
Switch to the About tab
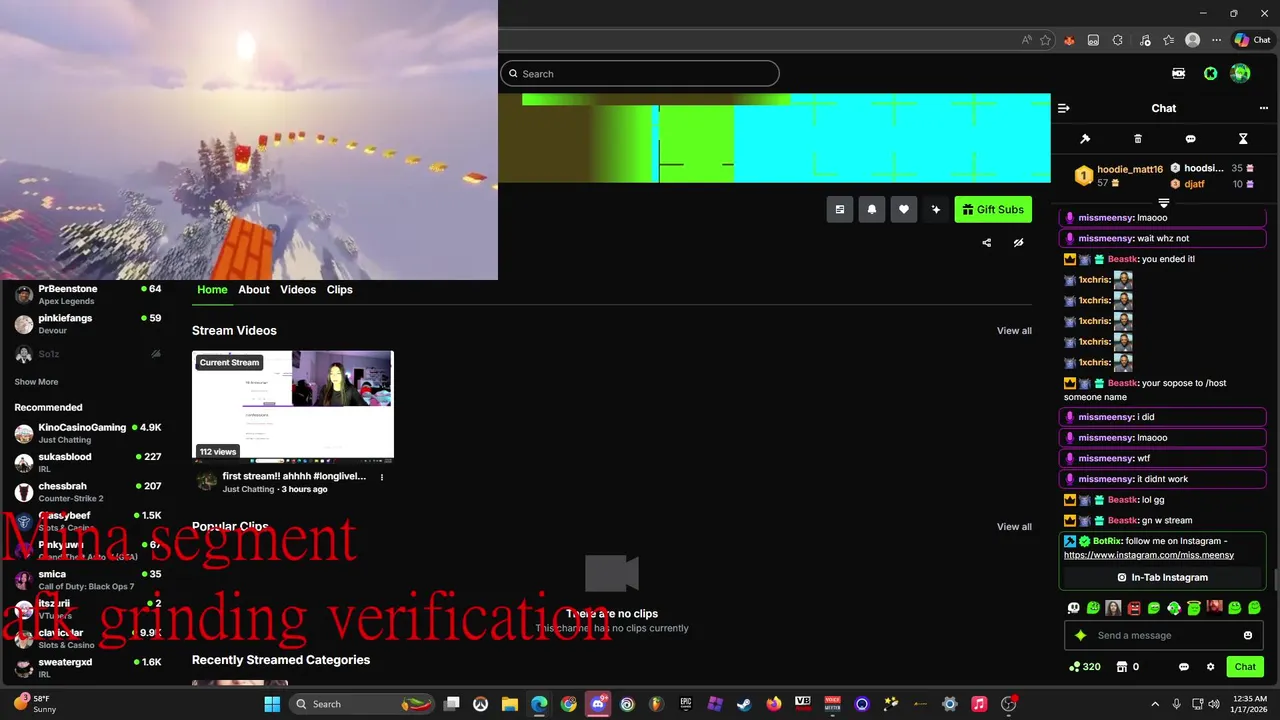pyautogui.click(x=254, y=290)
